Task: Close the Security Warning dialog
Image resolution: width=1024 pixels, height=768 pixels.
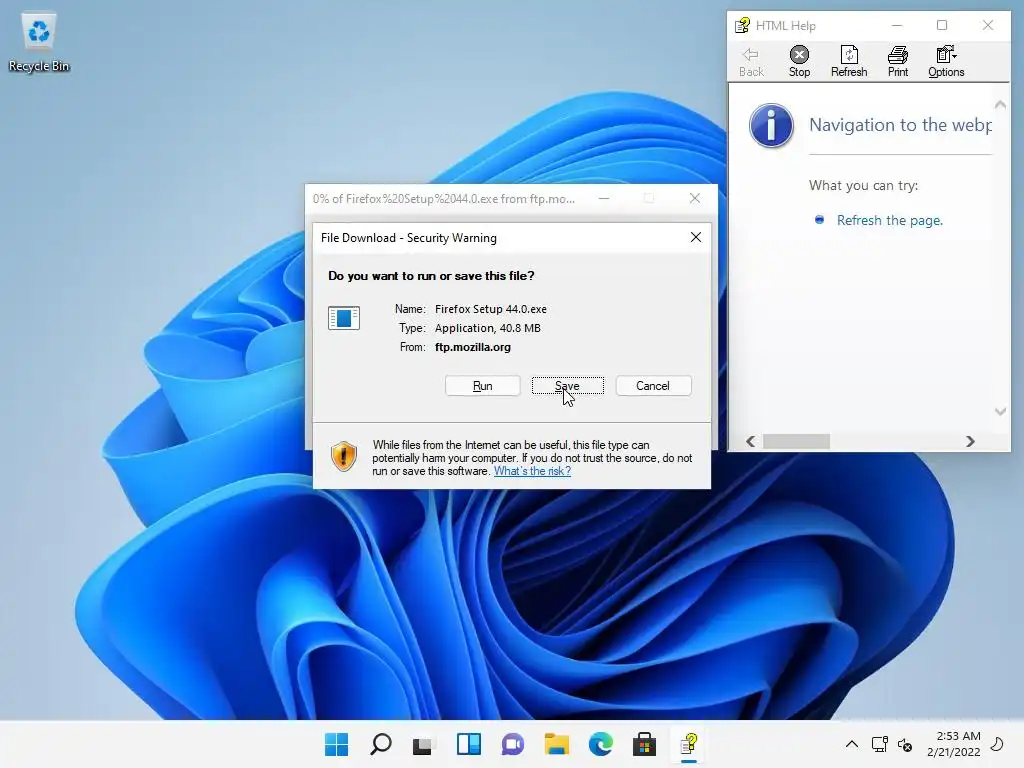Action: pos(696,238)
